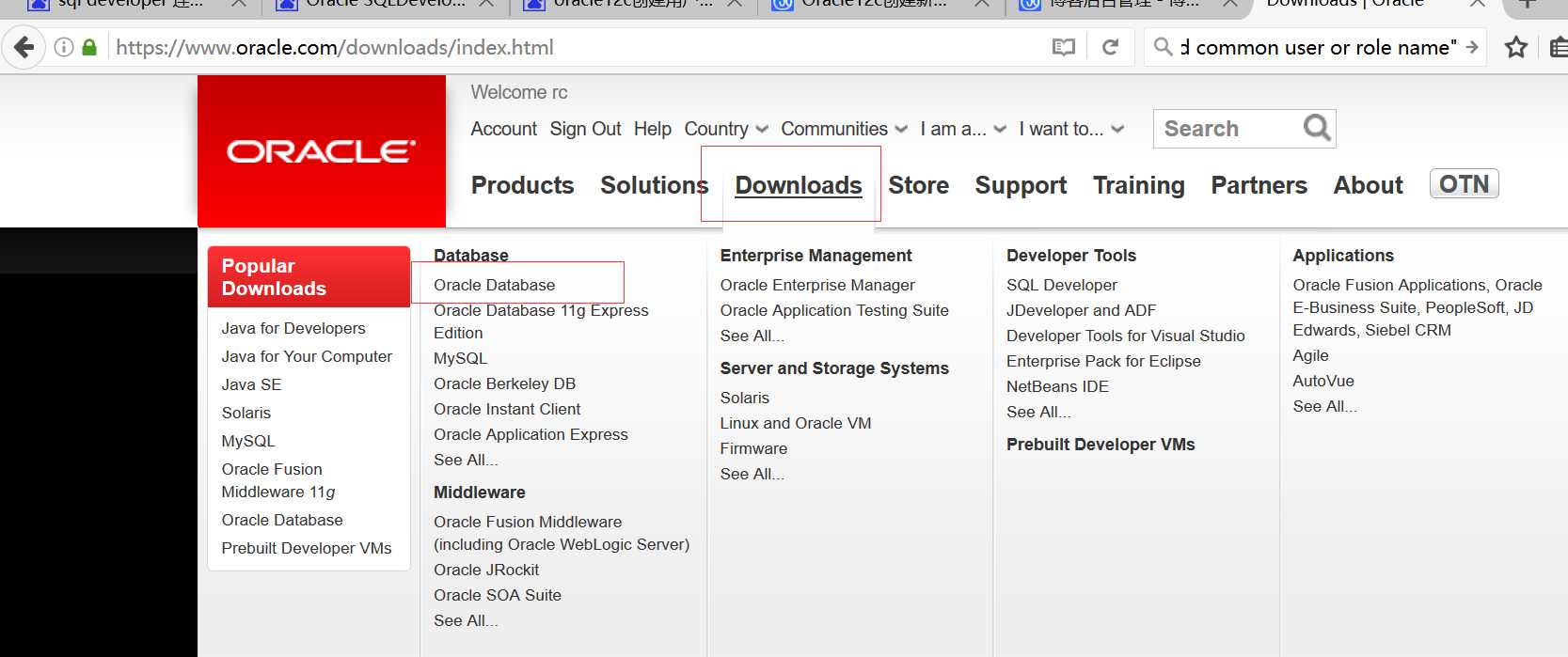Expand the Communities dropdown
The image size is (1568, 657).
click(844, 129)
